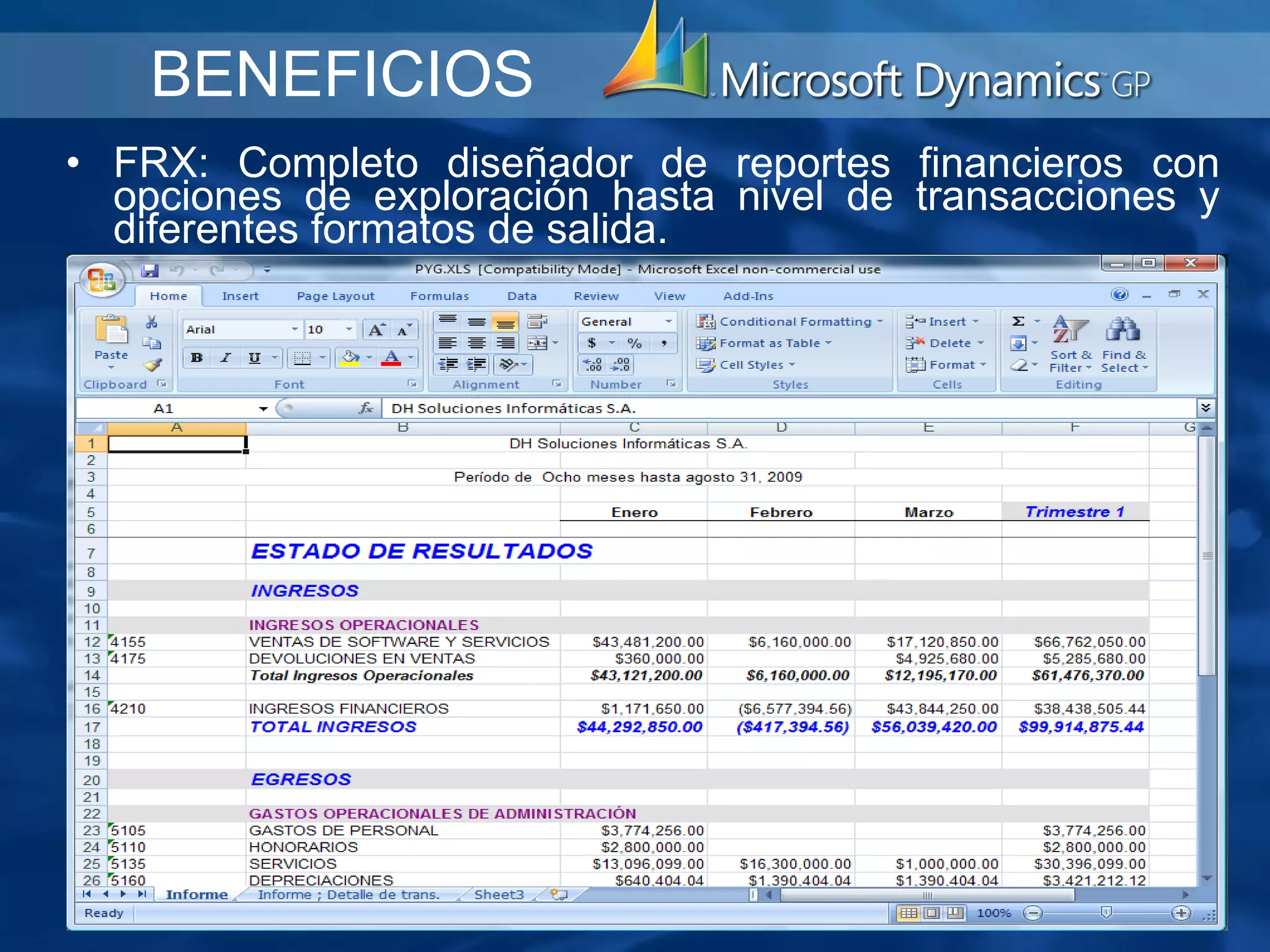Select Top Align icon
The image size is (1270, 952).
(x=448, y=321)
